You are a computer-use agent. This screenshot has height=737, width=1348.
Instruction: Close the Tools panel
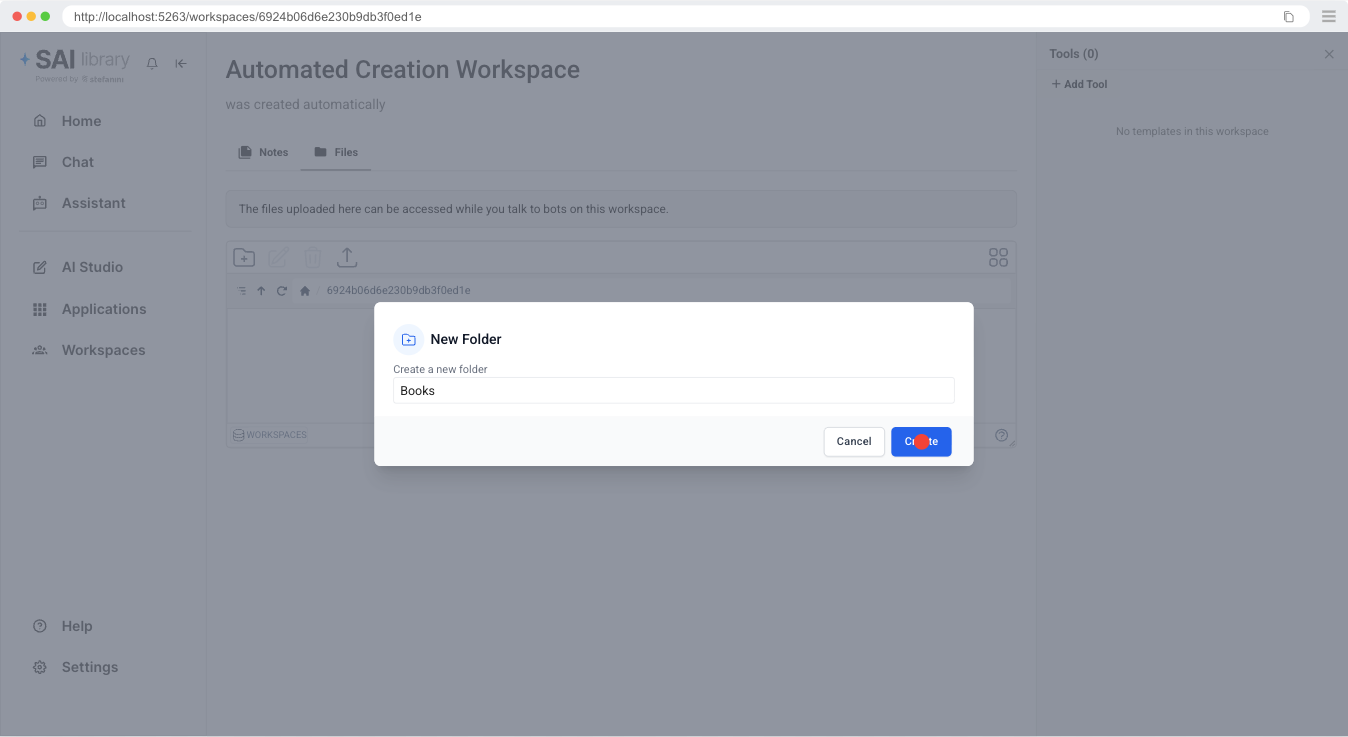[1329, 54]
